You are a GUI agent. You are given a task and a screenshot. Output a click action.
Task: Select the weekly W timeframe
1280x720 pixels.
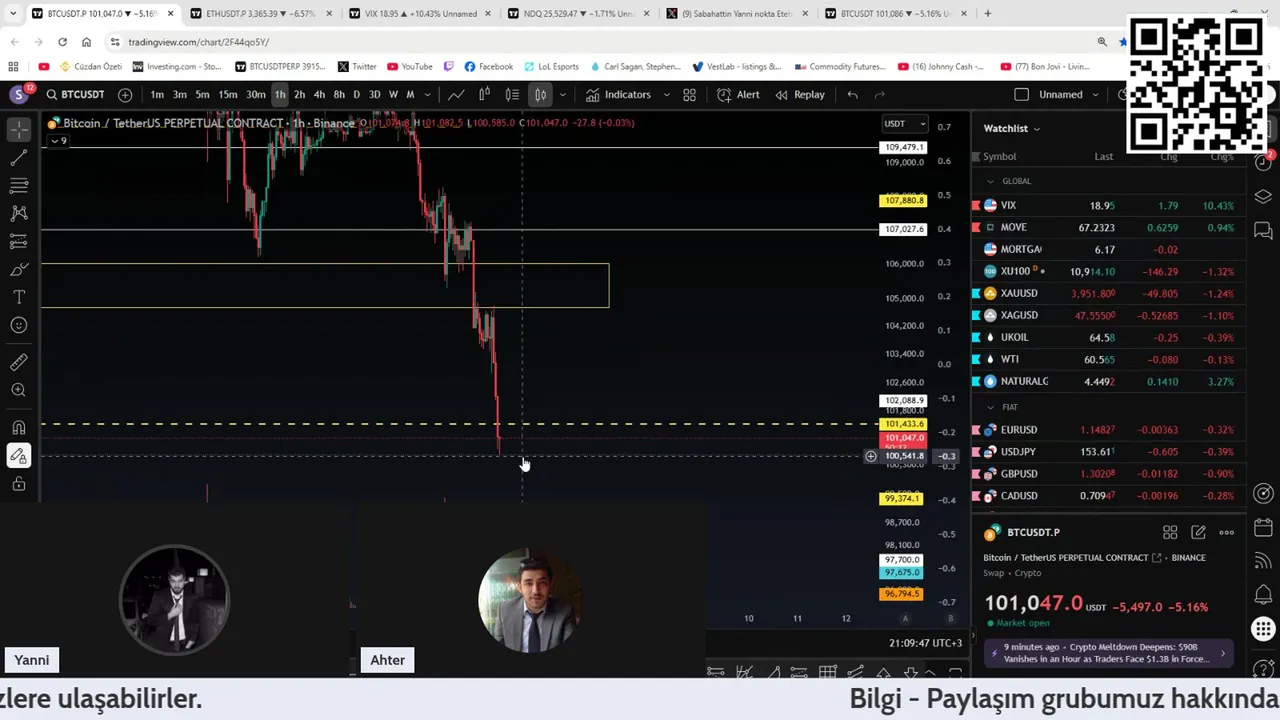point(393,95)
